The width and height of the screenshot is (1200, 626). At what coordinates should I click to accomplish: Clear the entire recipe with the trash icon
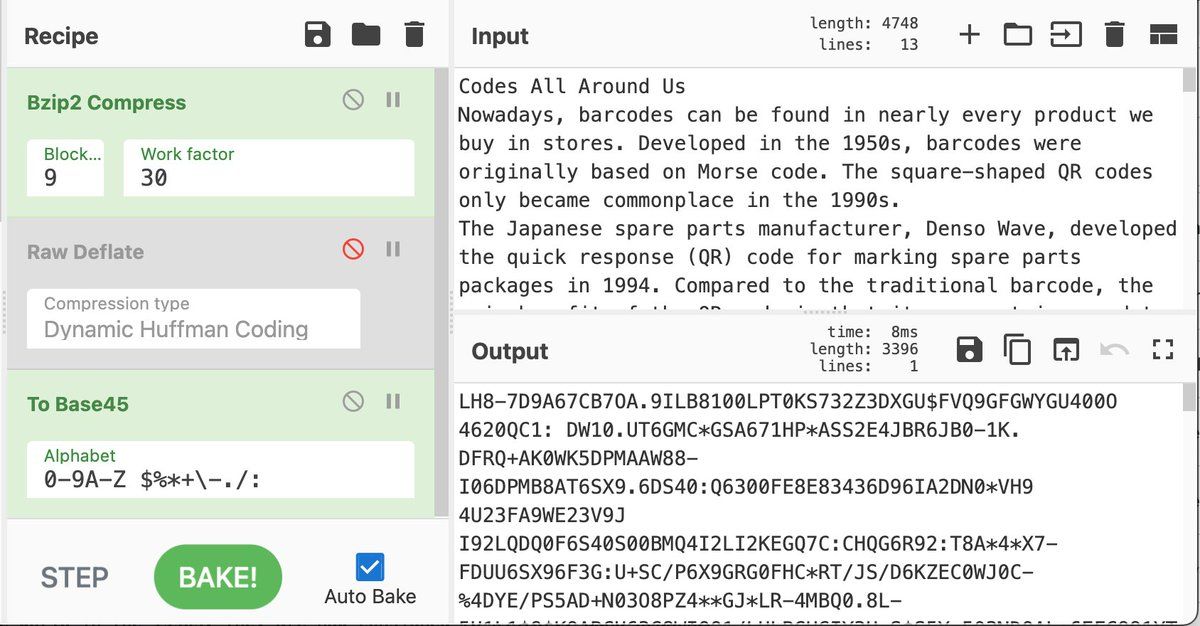click(415, 33)
